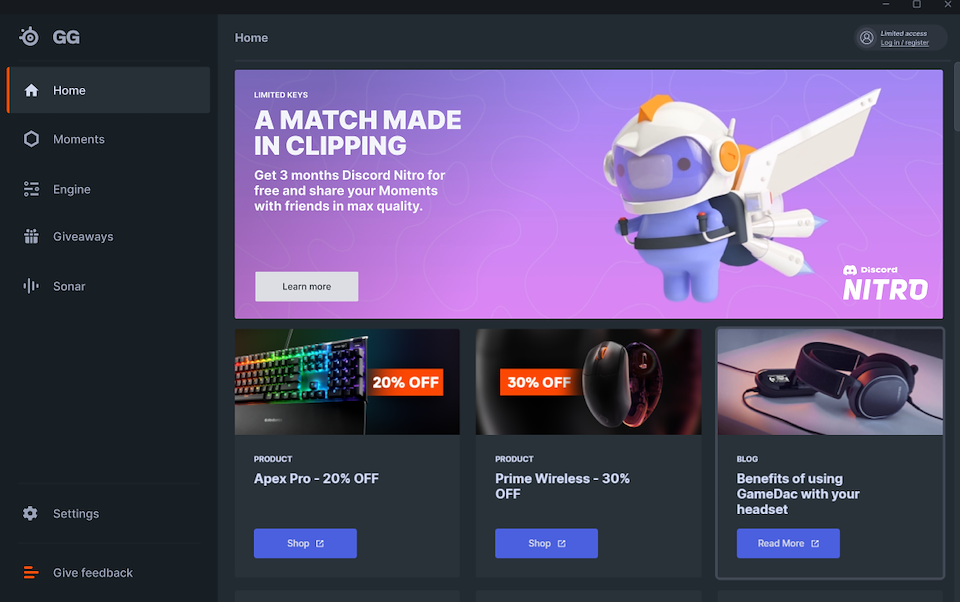Click the Sonar waveform icon
The width and height of the screenshot is (960, 602).
click(x=31, y=286)
